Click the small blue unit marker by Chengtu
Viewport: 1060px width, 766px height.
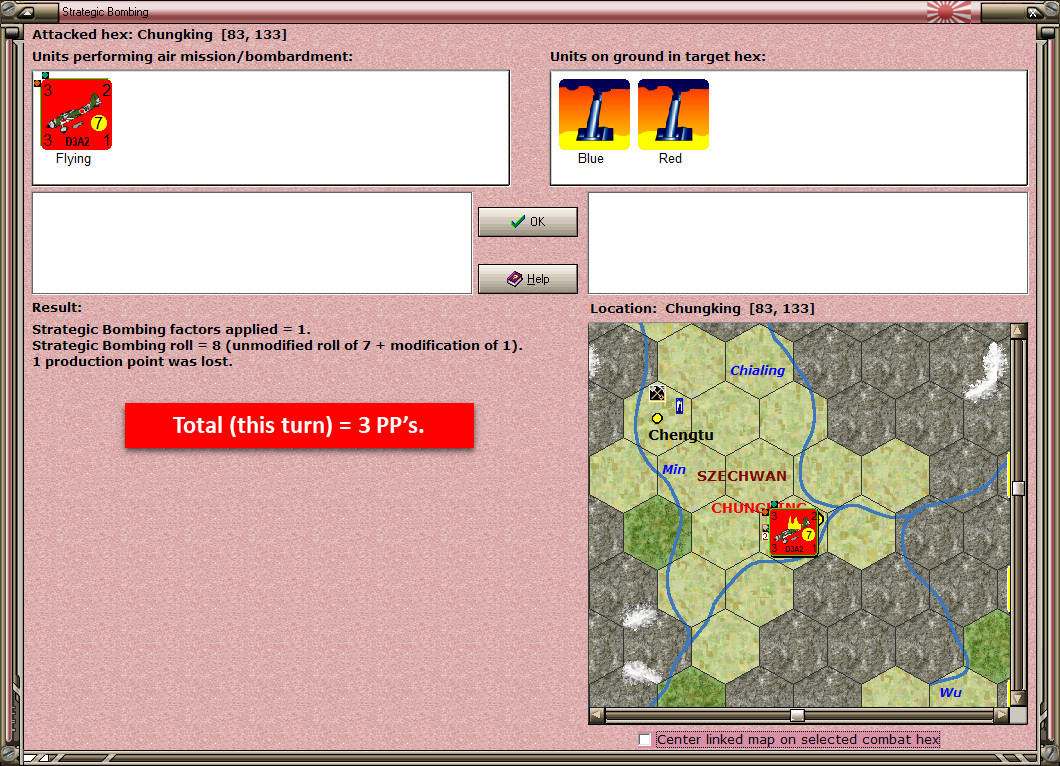tap(679, 406)
